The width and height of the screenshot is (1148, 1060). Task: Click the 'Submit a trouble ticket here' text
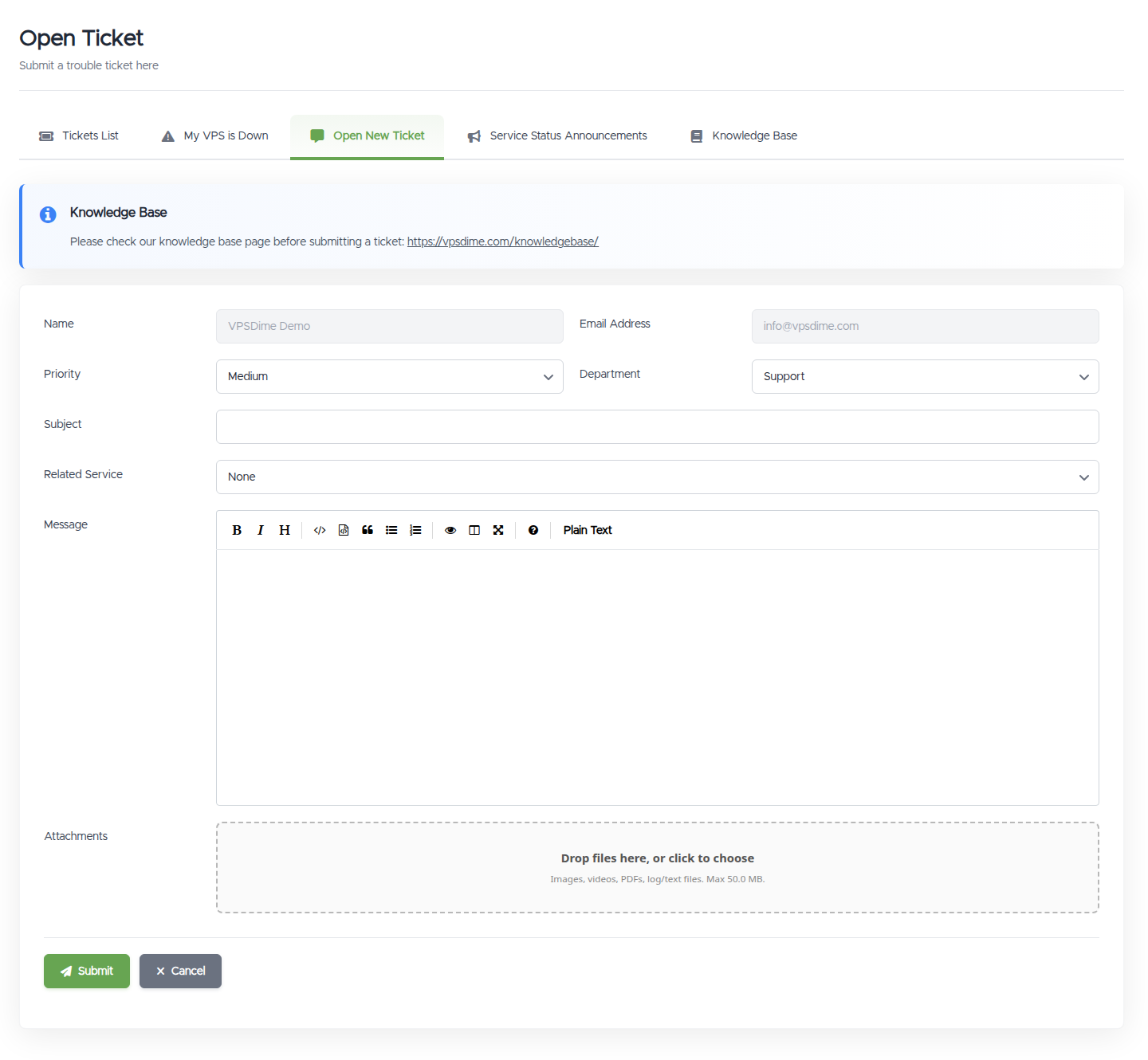tap(88, 65)
